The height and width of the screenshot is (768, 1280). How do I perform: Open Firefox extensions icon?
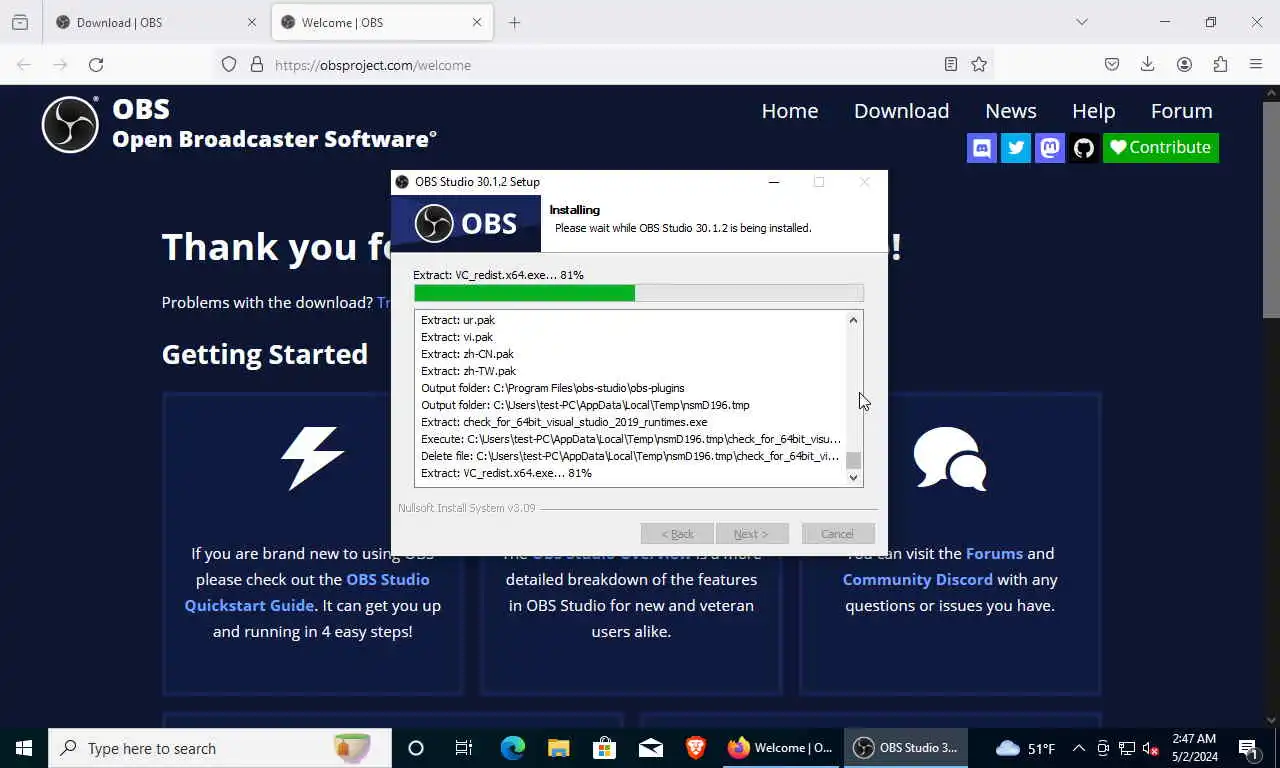click(1220, 65)
